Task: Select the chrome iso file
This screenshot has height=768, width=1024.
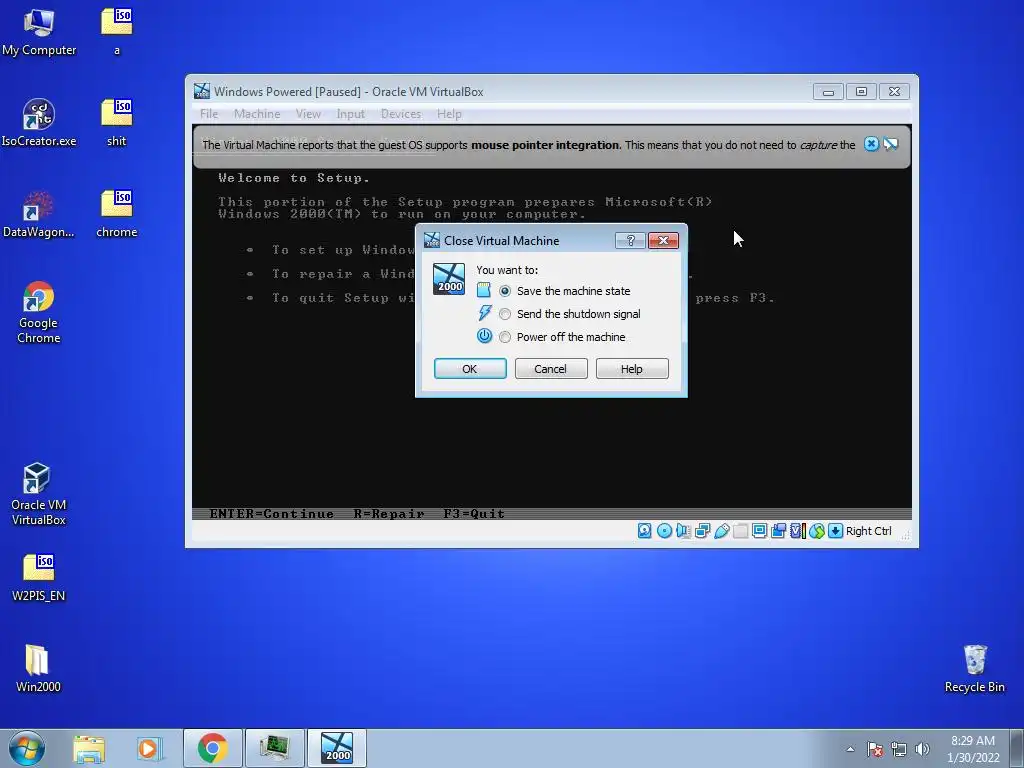Action: click(117, 214)
